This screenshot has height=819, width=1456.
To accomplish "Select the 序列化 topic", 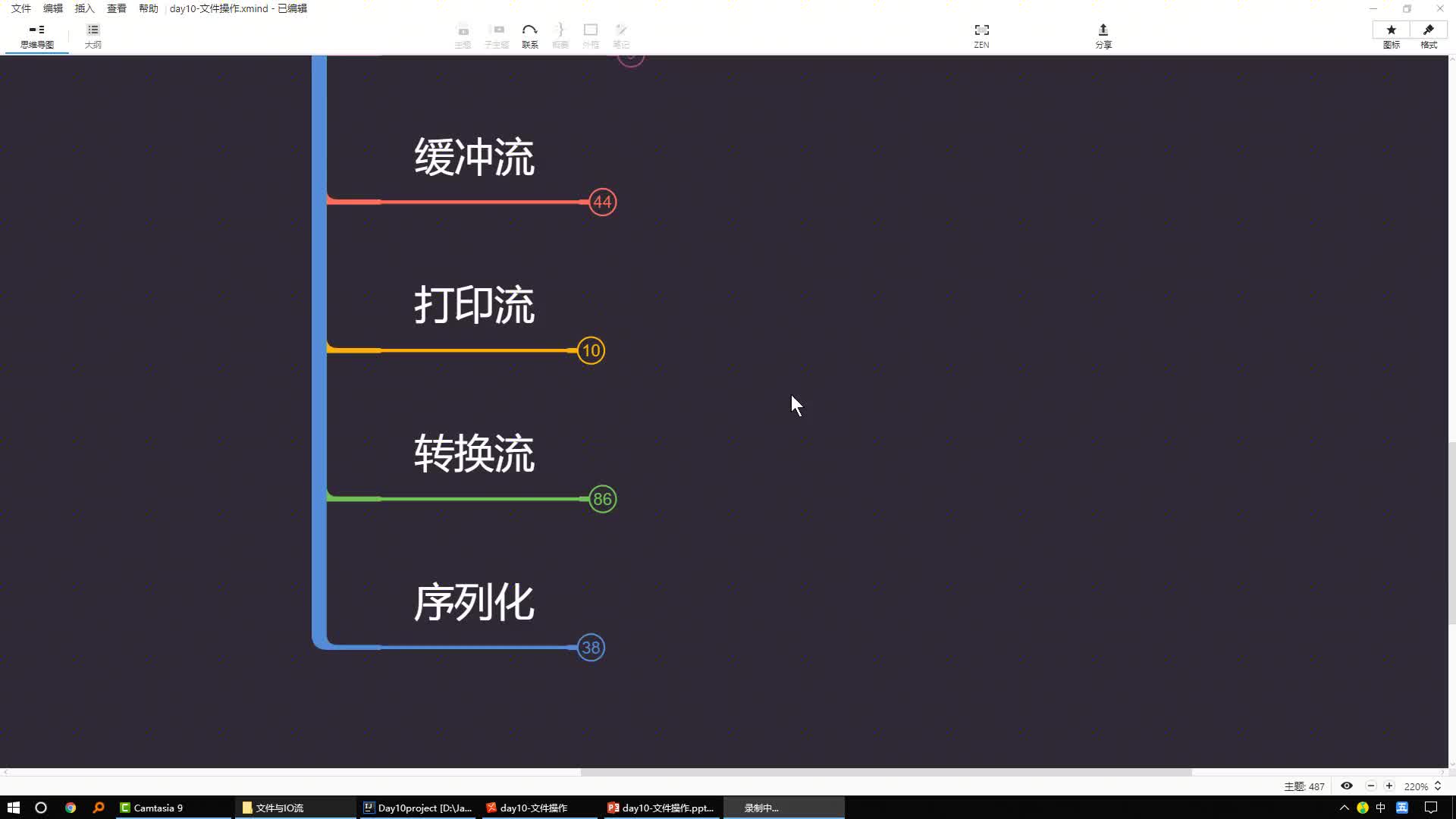I will (474, 603).
